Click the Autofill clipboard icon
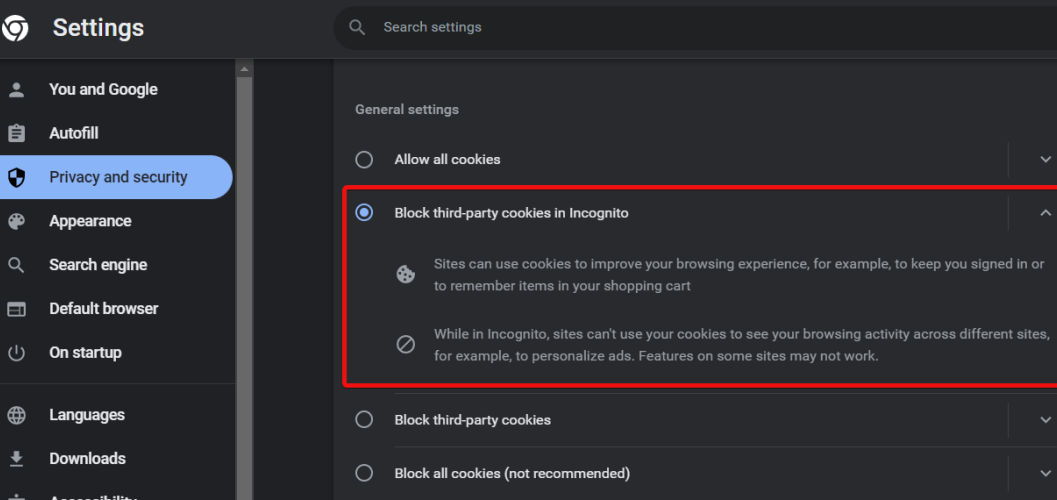The image size is (1057, 500). click(16, 133)
